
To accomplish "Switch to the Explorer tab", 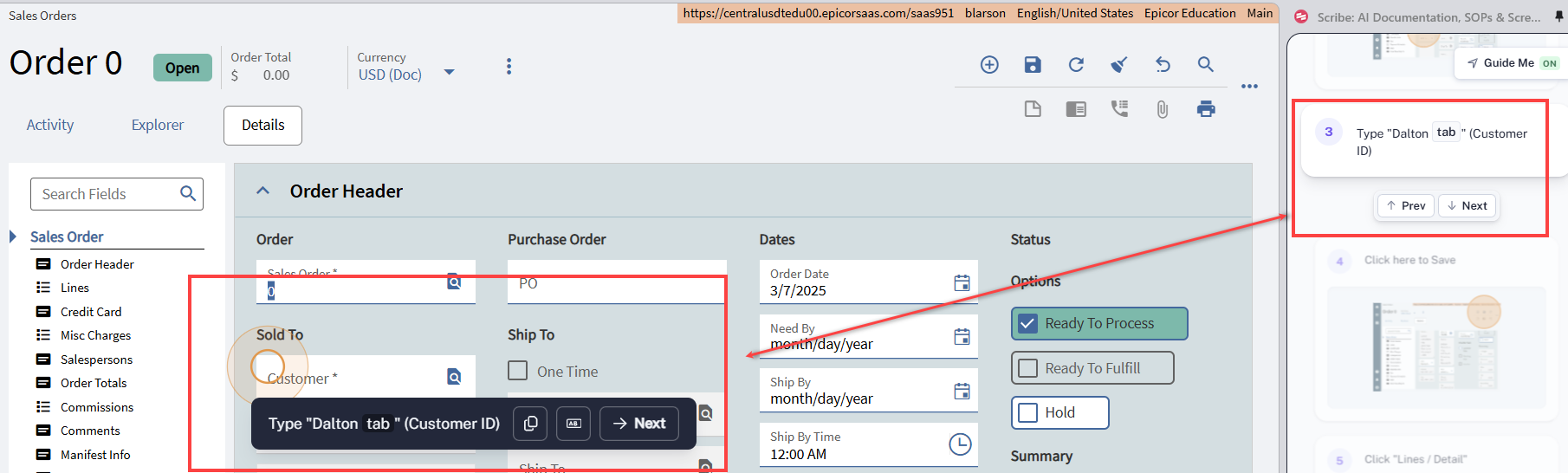I will click(158, 125).
